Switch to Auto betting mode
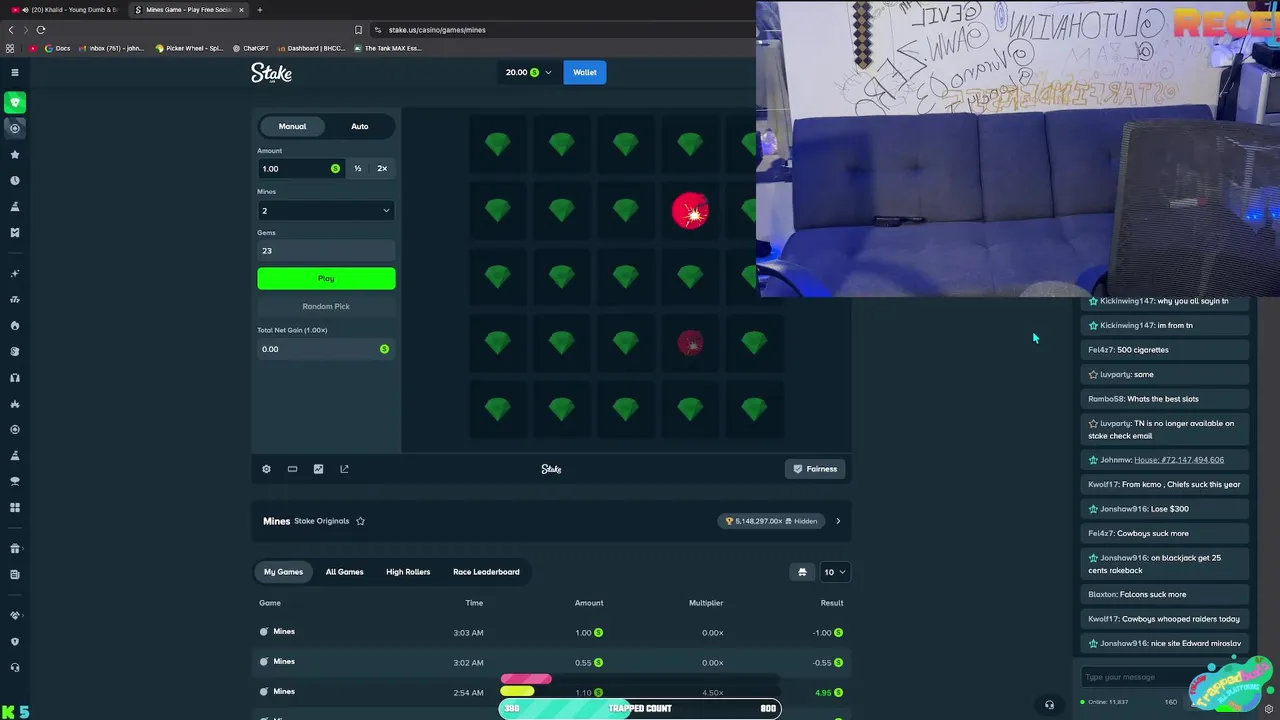 pos(360,126)
